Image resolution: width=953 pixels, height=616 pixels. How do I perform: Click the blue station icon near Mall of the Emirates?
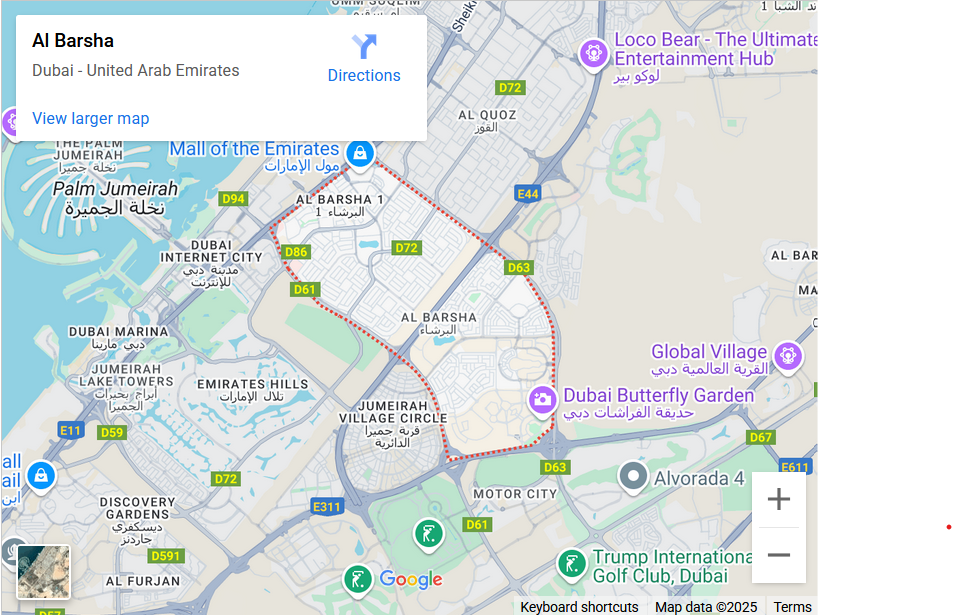(360, 153)
